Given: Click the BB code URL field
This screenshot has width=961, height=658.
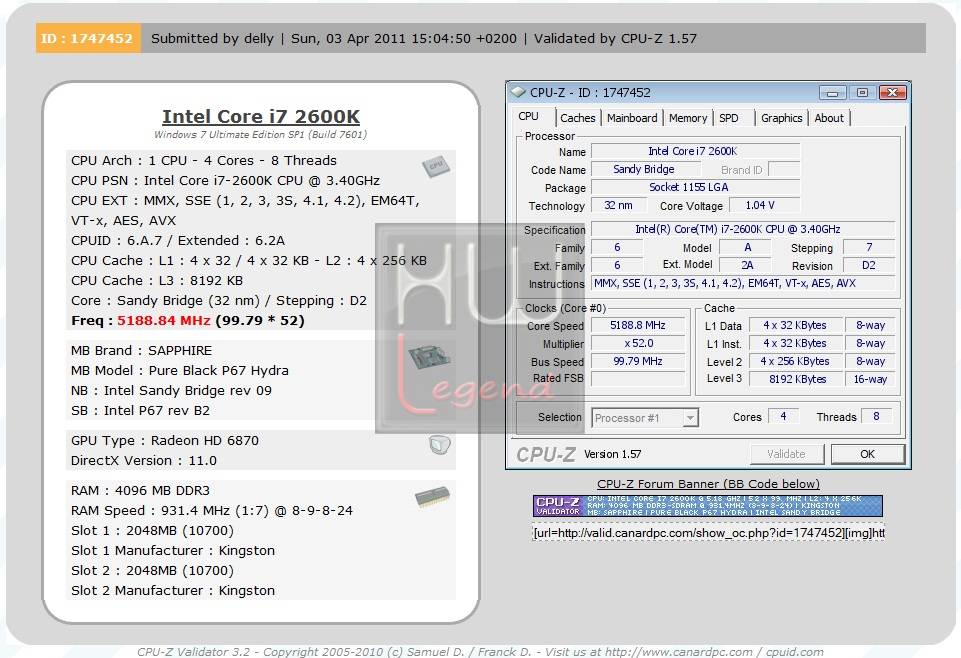Looking at the screenshot, I should [x=708, y=533].
